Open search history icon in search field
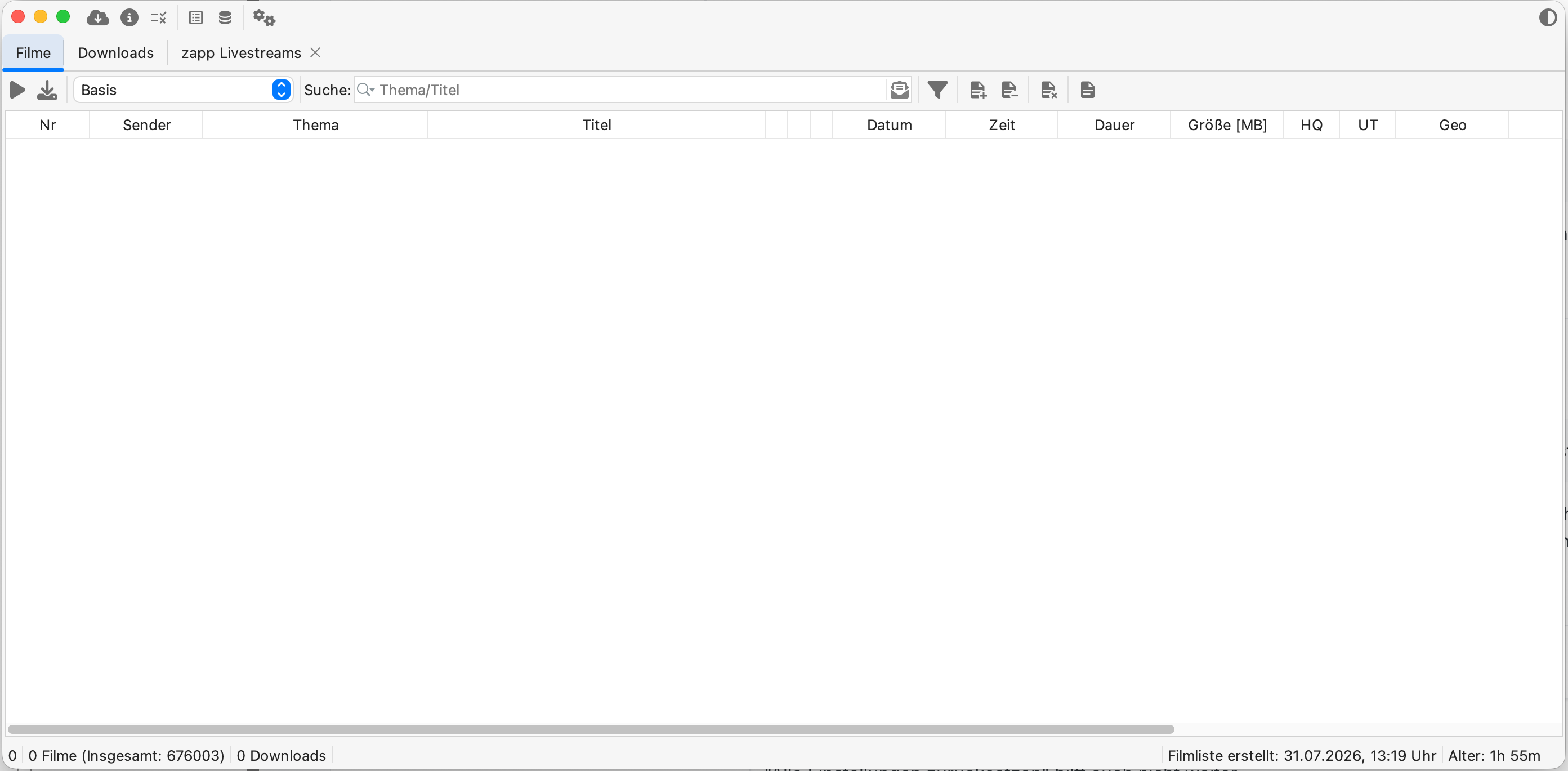1568x771 pixels. click(x=899, y=90)
